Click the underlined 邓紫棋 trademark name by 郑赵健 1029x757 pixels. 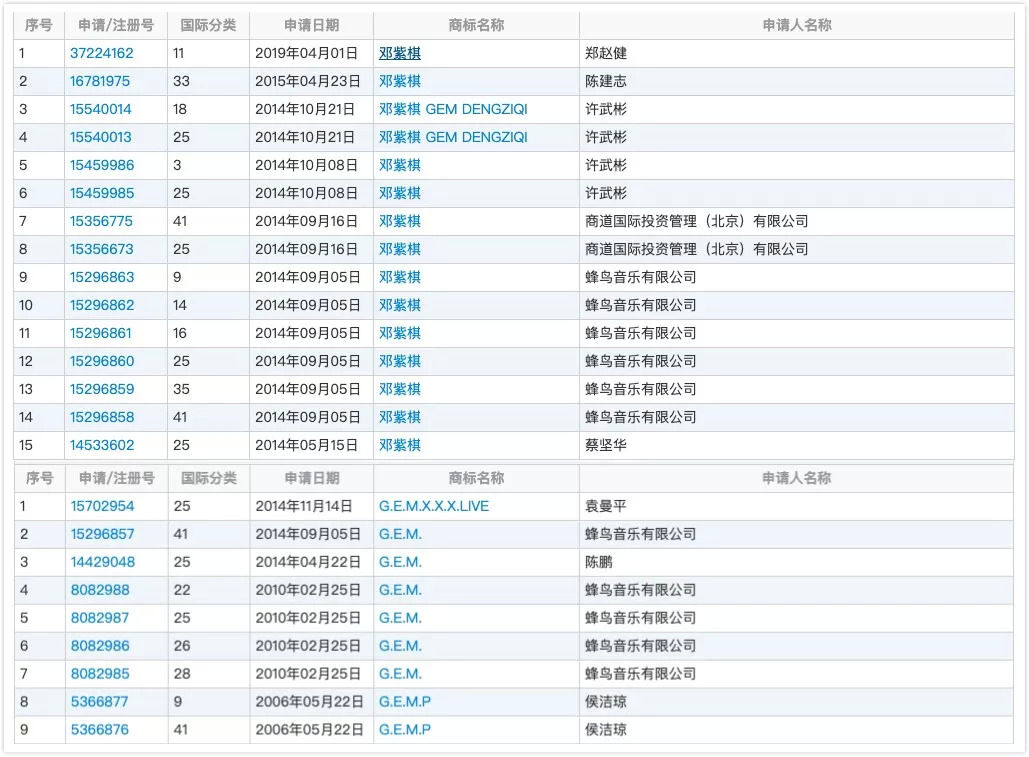tap(400, 53)
